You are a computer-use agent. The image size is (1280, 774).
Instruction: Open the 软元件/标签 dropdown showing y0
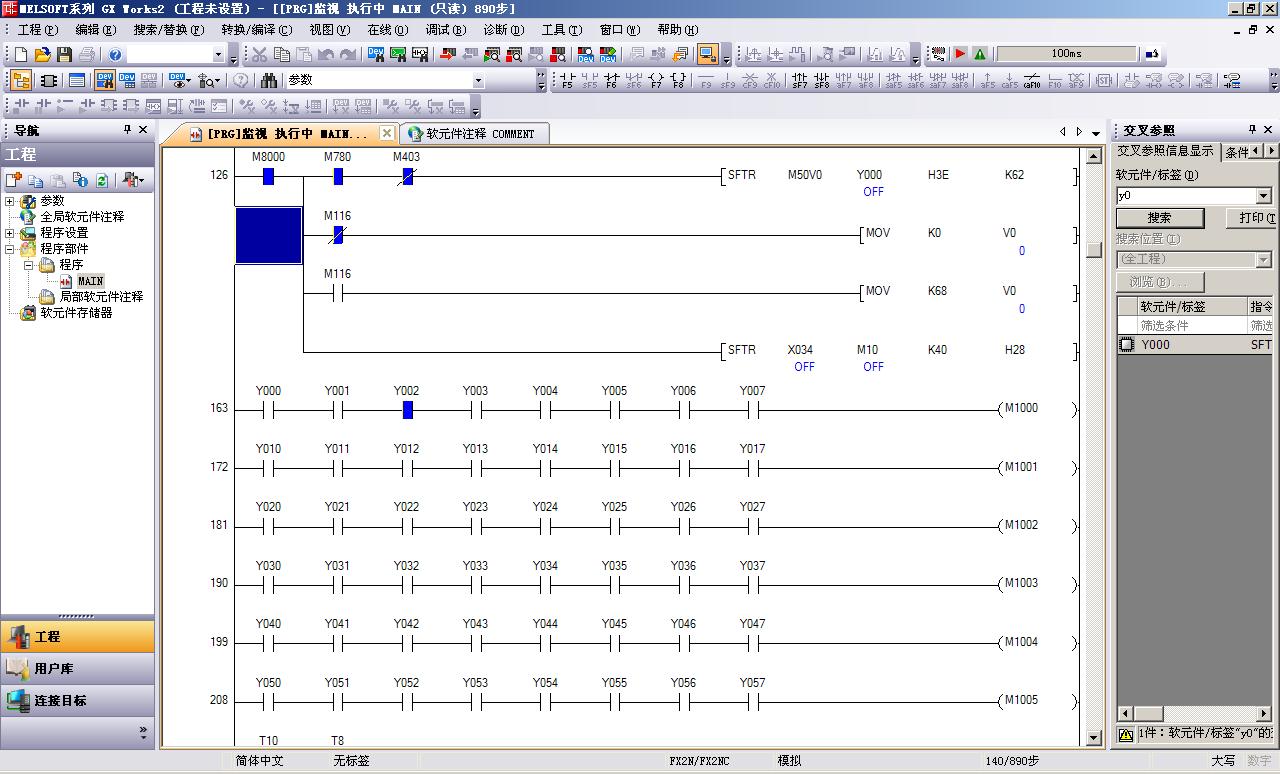(x=1263, y=196)
